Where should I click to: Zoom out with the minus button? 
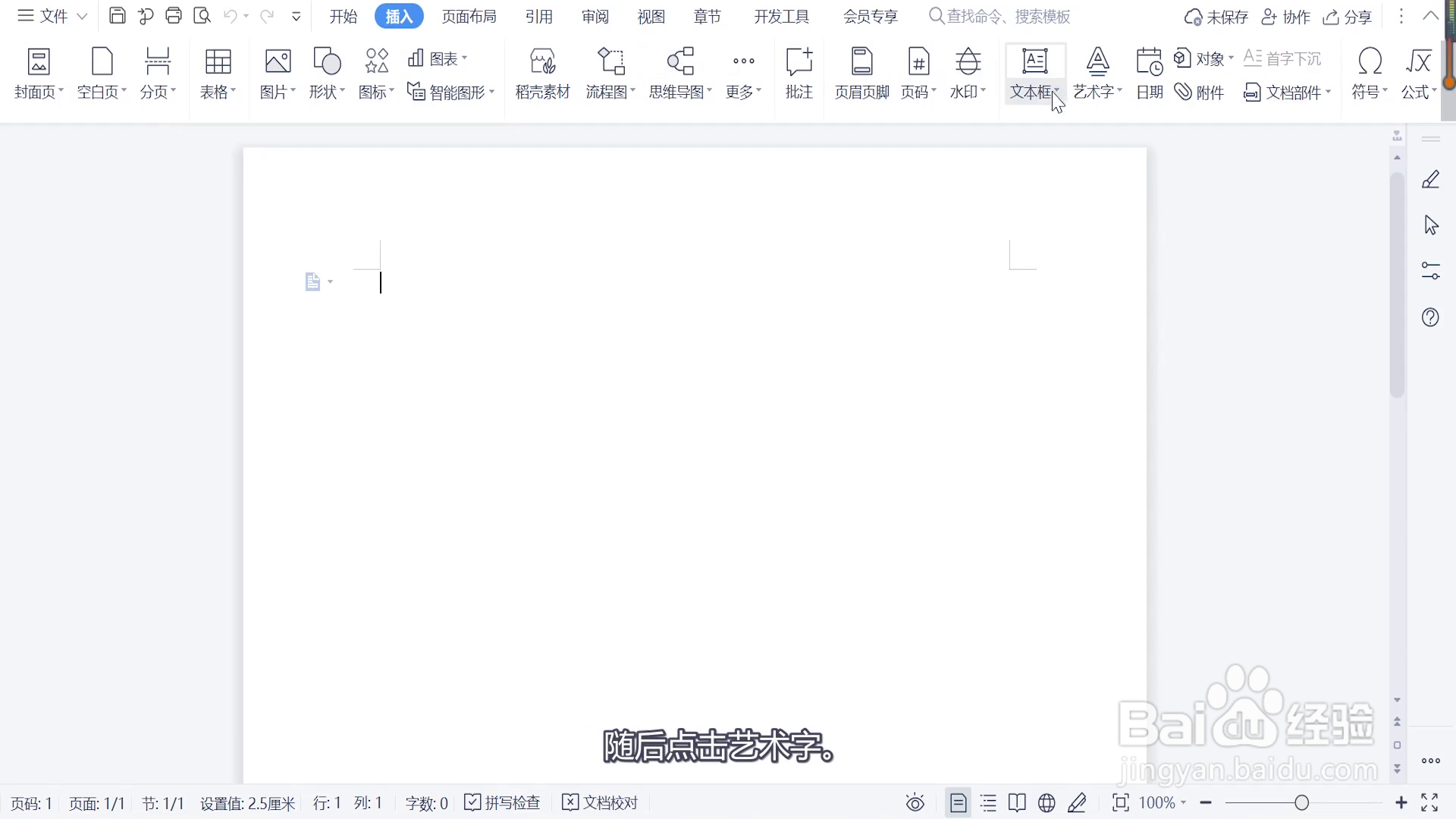(1206, 802)
